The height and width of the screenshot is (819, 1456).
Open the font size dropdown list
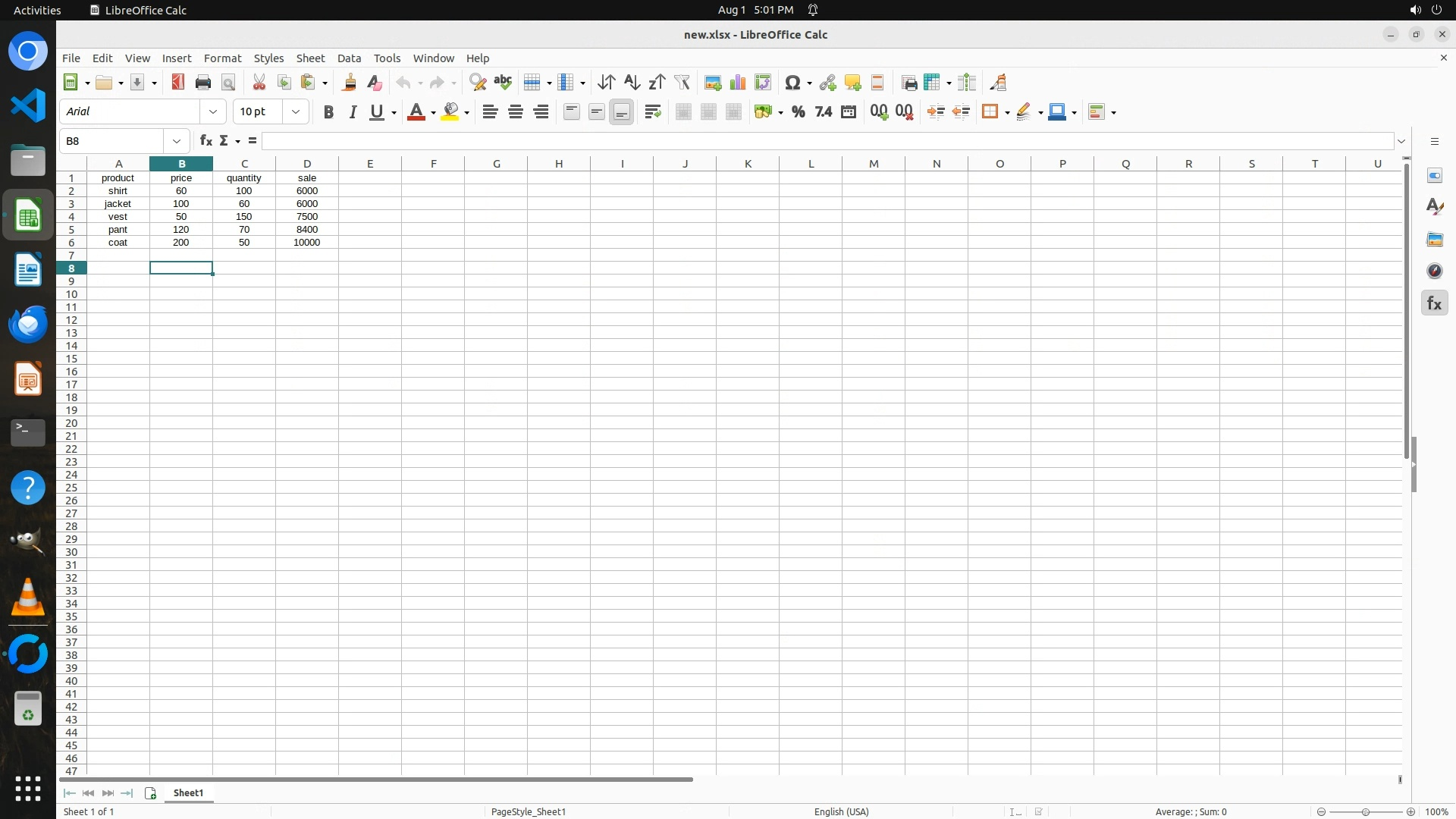click(296, 111)
